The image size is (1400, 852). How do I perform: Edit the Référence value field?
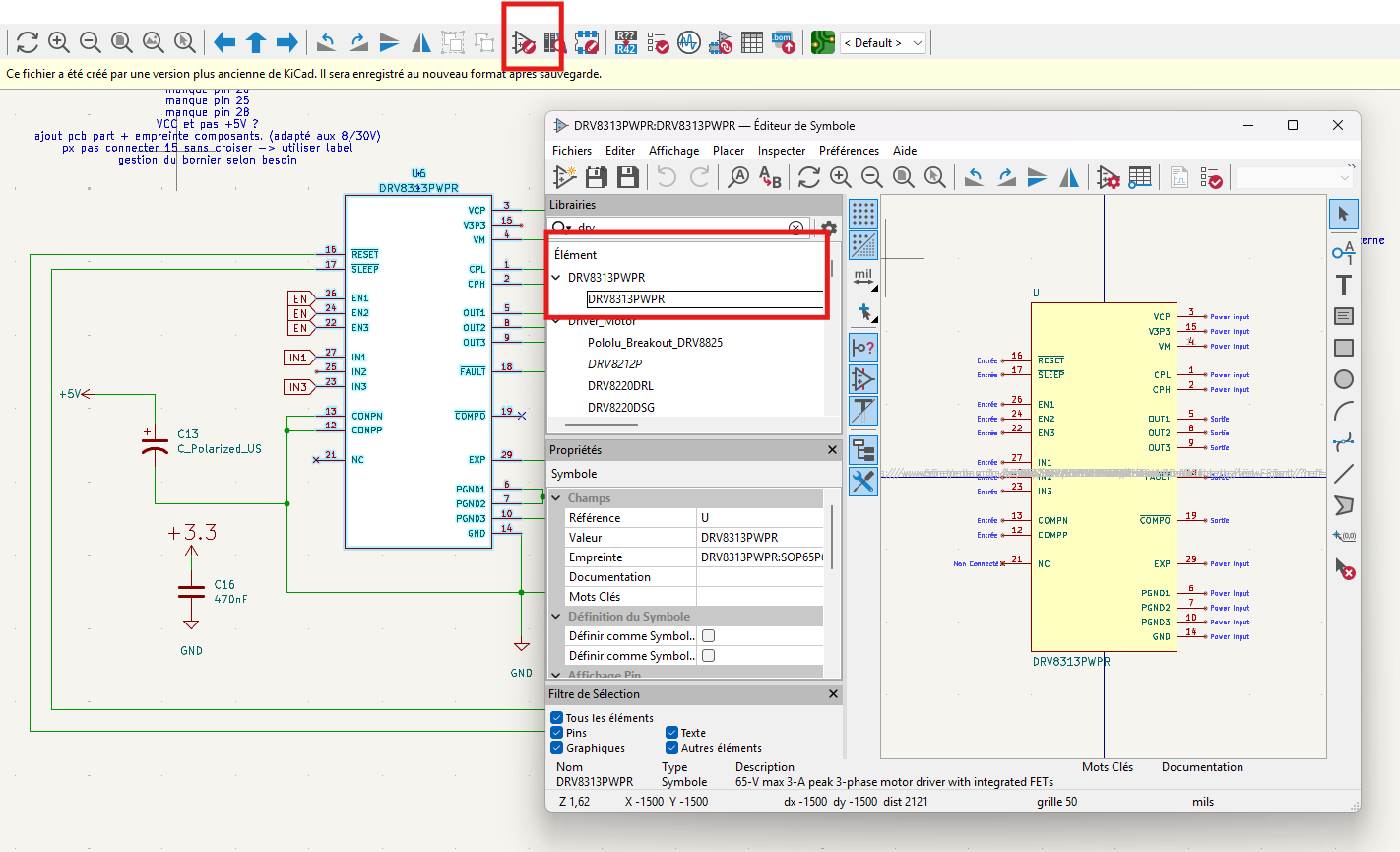(x=760, y=518)
